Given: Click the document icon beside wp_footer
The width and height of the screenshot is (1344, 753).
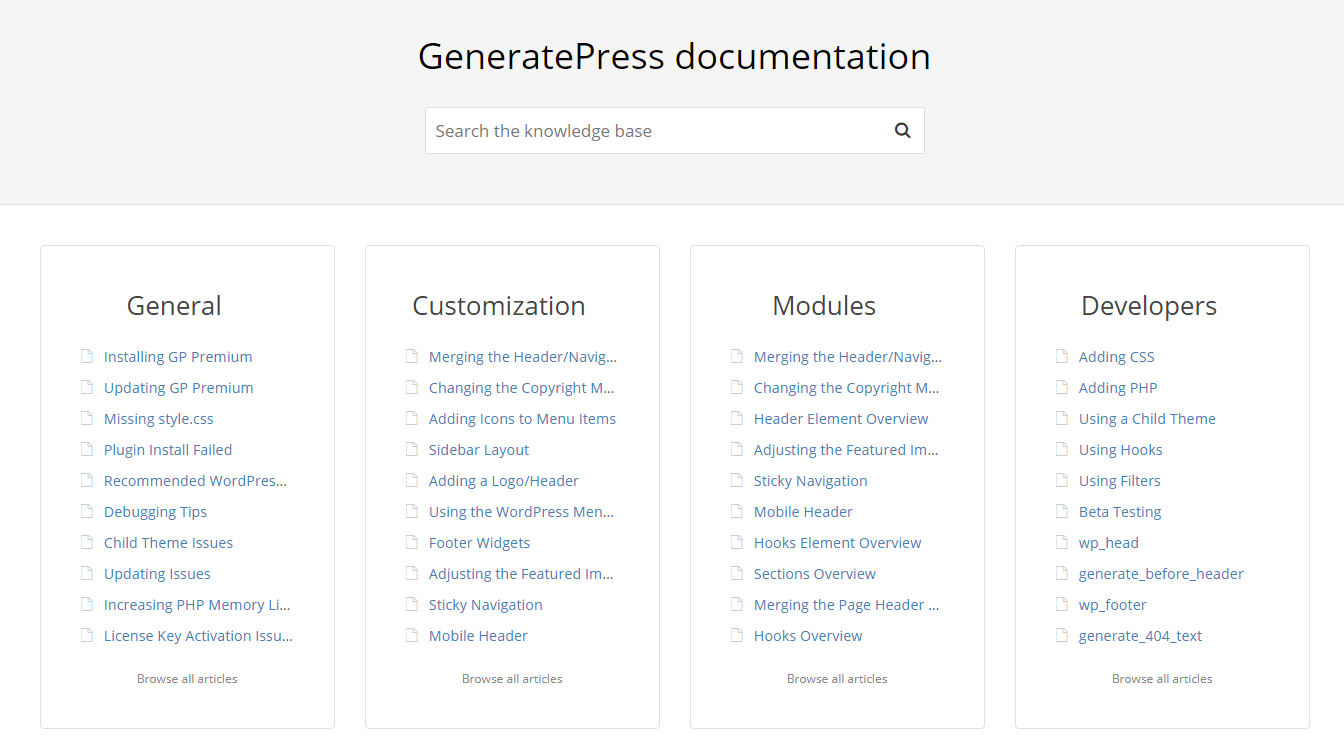Looking at the screenshot, I should 1062,604.
